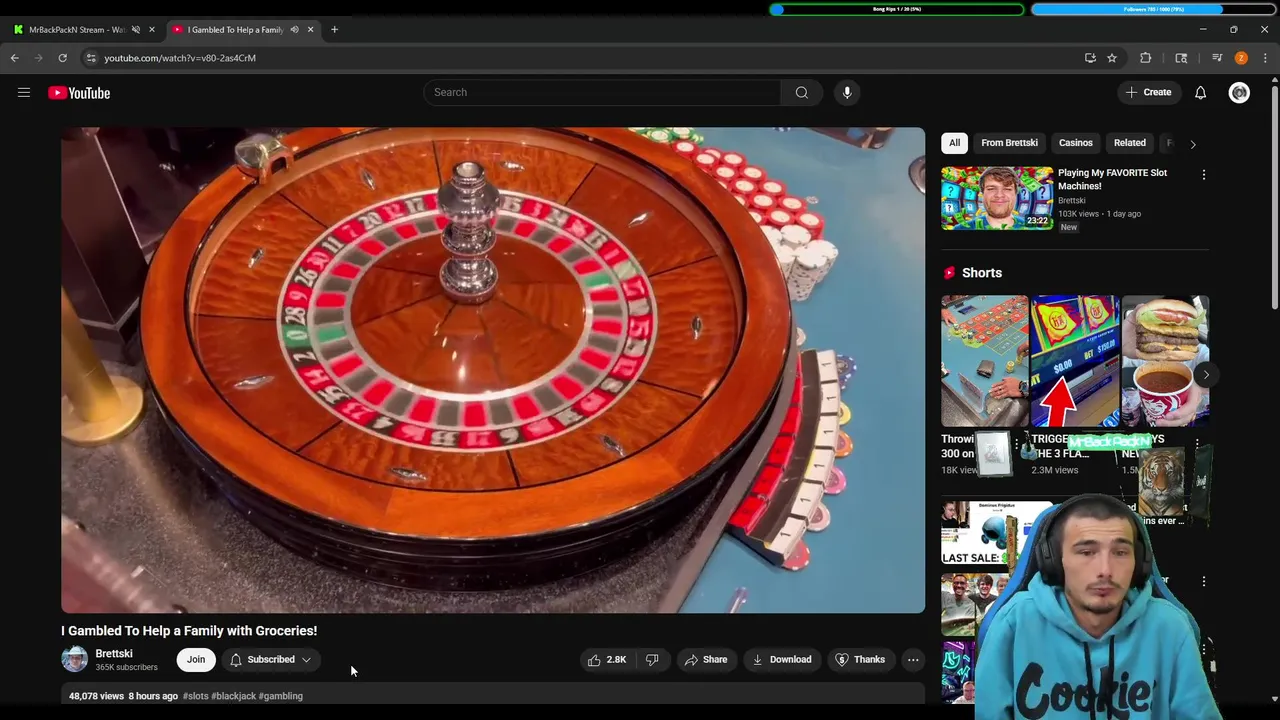Click the roulette video player
This screenshot has height=720, width=1280.
[x=493, y=370]
